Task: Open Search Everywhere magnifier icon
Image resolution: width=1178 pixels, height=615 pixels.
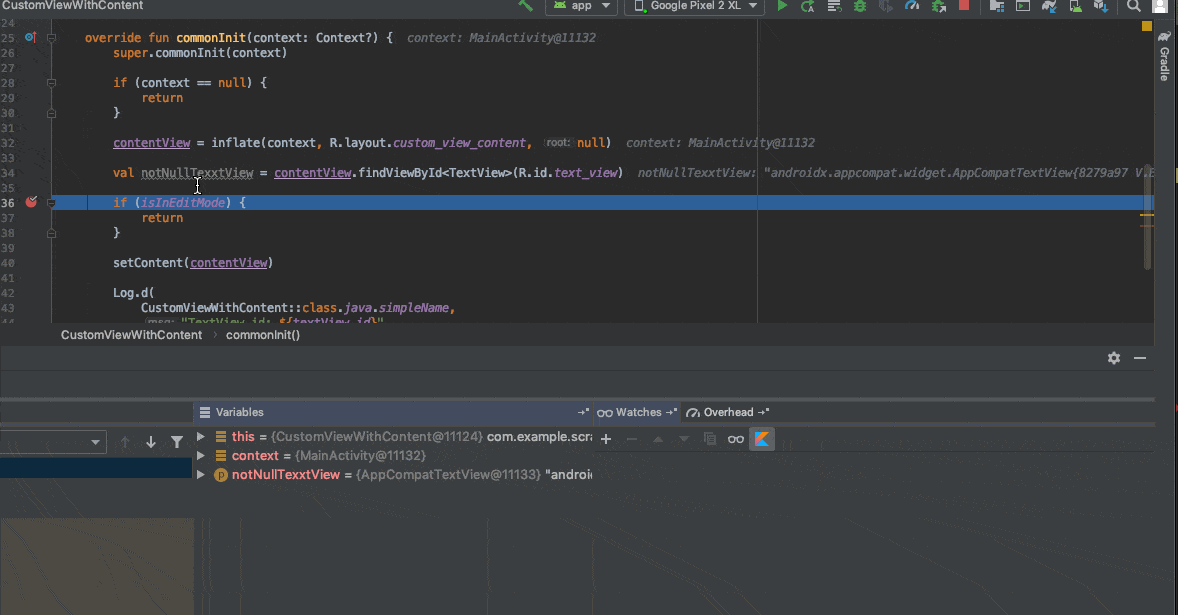Action: tap(1134, 6)
